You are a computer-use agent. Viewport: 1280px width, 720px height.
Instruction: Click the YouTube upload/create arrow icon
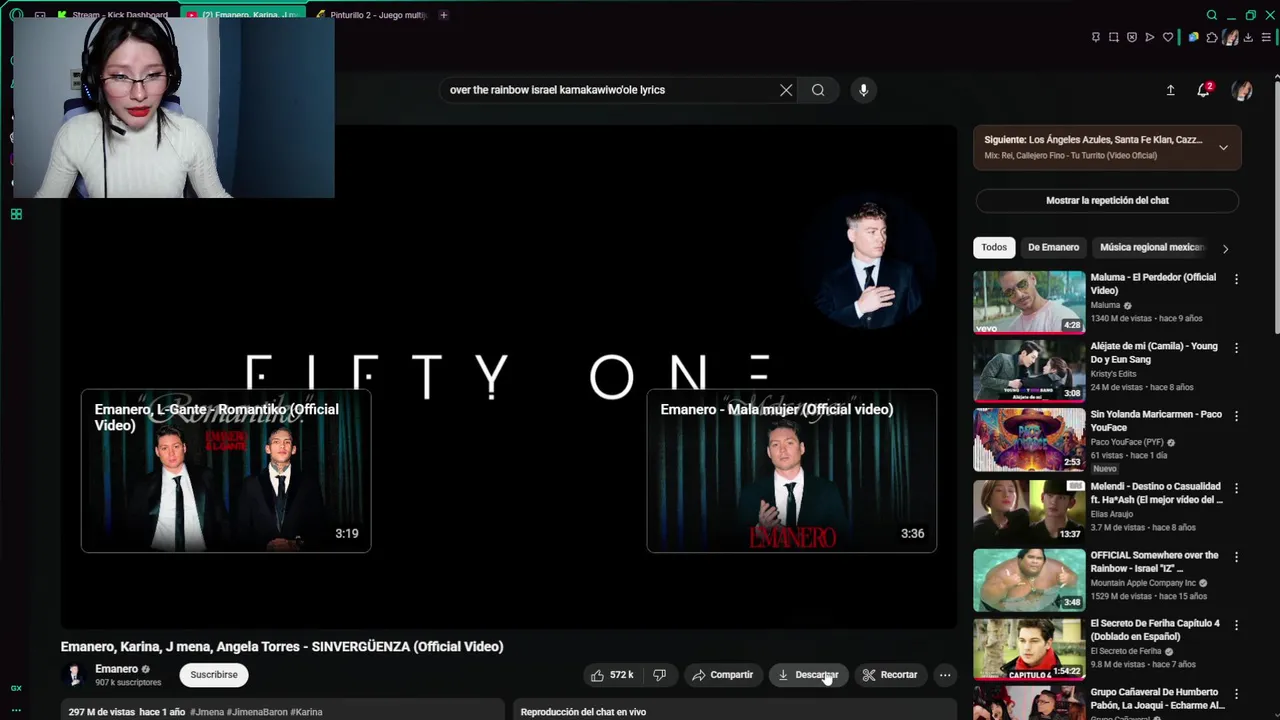[x=1170, y=90]
